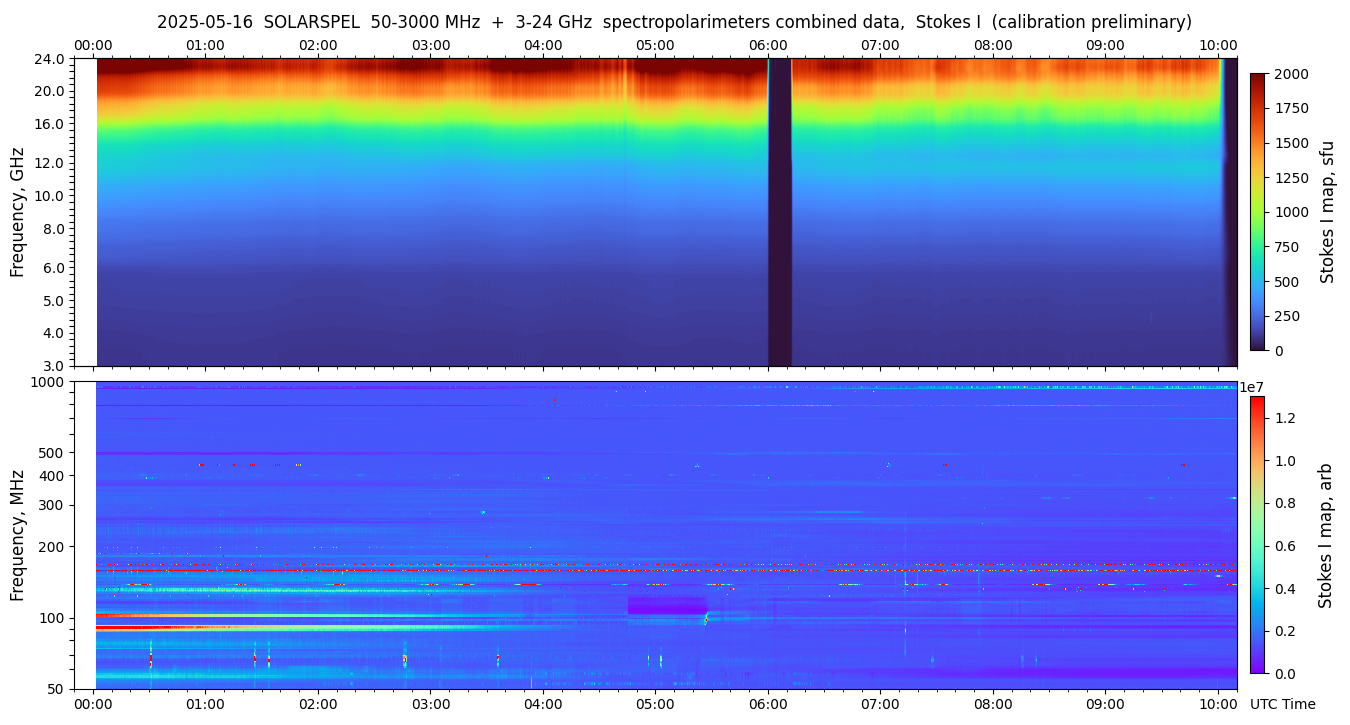Click the 16.0 GHz frequency tick label

click(52, 125)
